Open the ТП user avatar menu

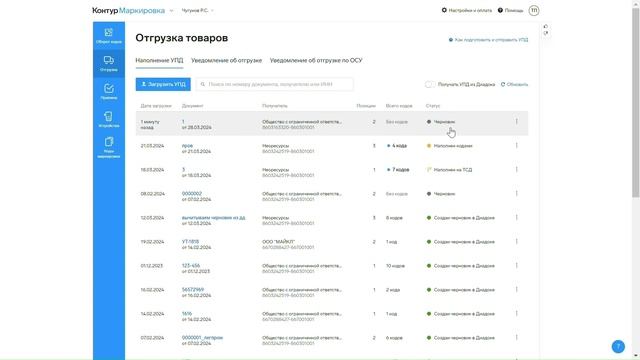point(533,10)
